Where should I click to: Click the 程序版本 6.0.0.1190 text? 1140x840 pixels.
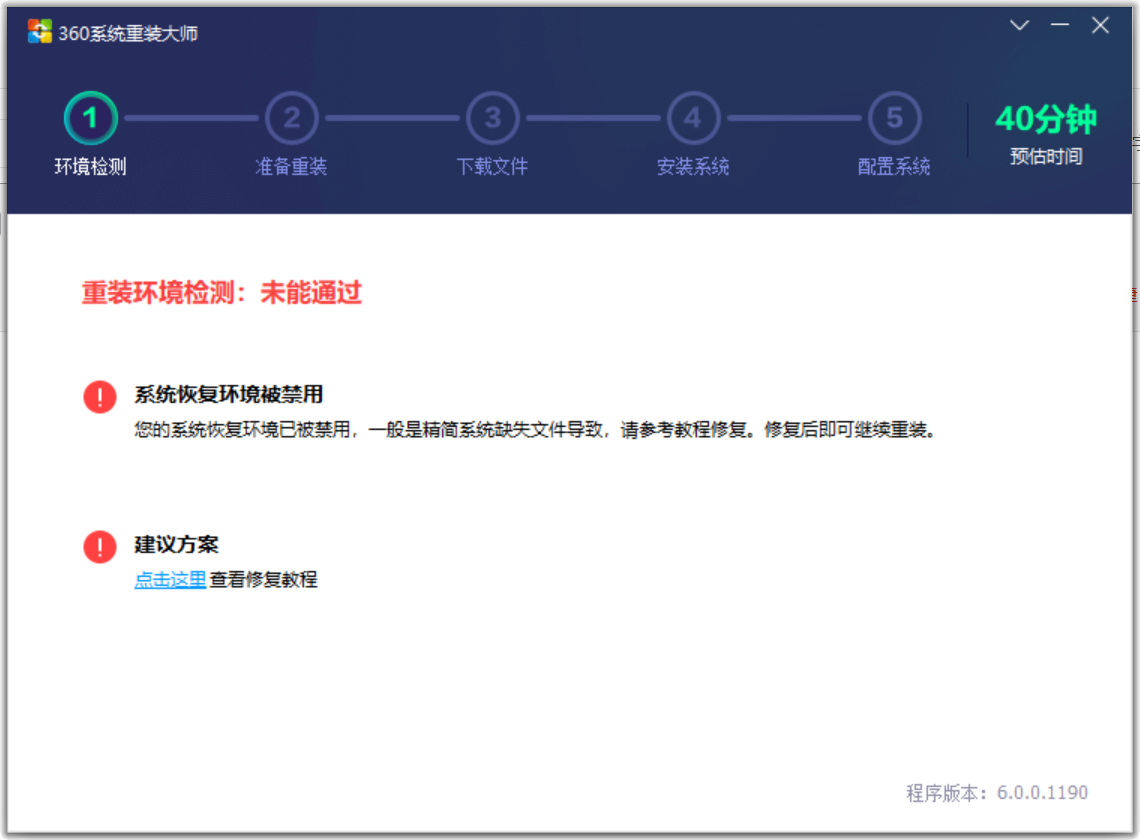997,793
